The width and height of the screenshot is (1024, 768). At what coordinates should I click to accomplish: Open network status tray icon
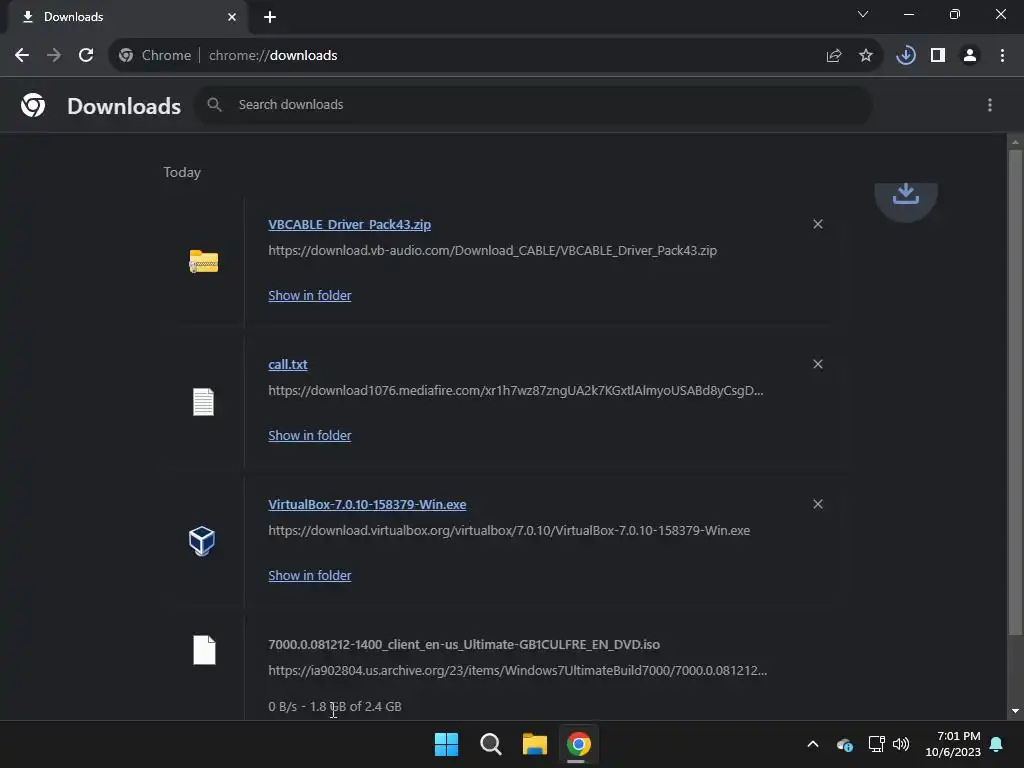coord(876,744)
